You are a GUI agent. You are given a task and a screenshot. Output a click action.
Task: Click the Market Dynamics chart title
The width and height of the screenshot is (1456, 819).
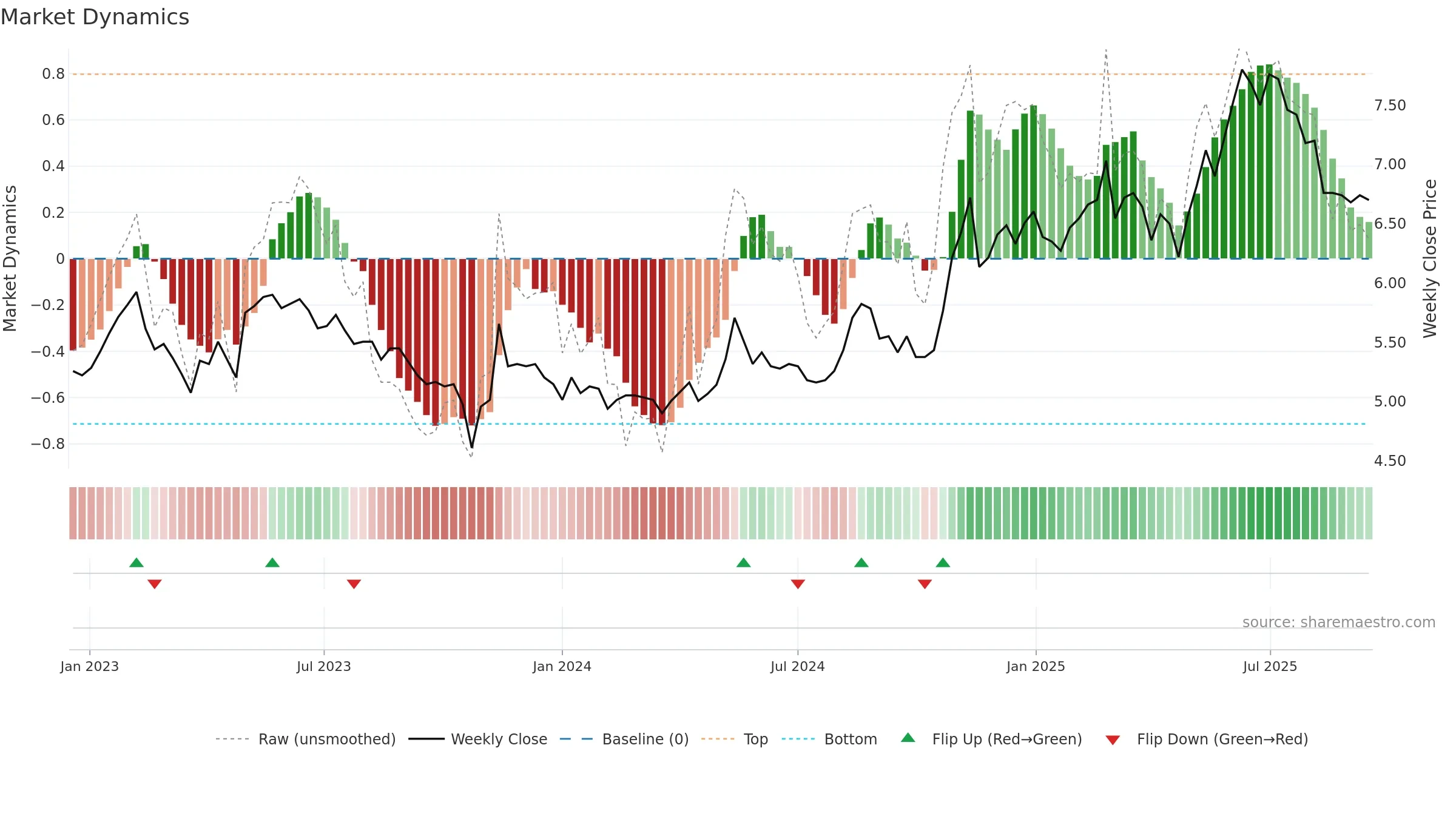click(95, 17)
